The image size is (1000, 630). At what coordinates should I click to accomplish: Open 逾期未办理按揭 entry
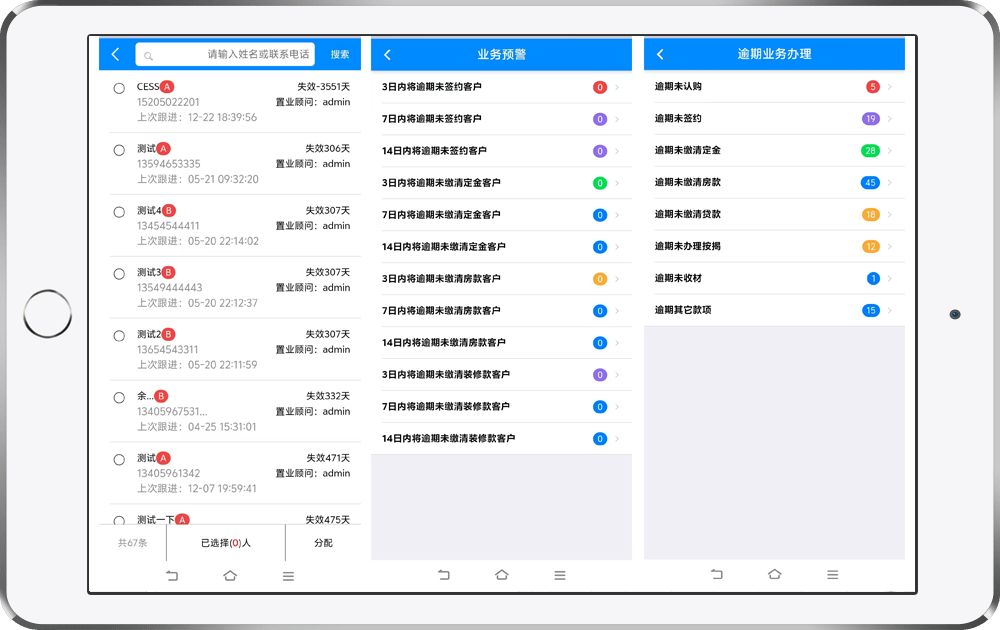pos(774,246)
